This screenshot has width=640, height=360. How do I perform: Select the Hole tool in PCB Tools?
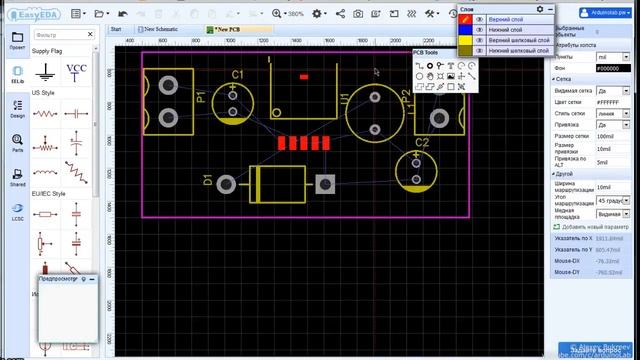[440, 76]
